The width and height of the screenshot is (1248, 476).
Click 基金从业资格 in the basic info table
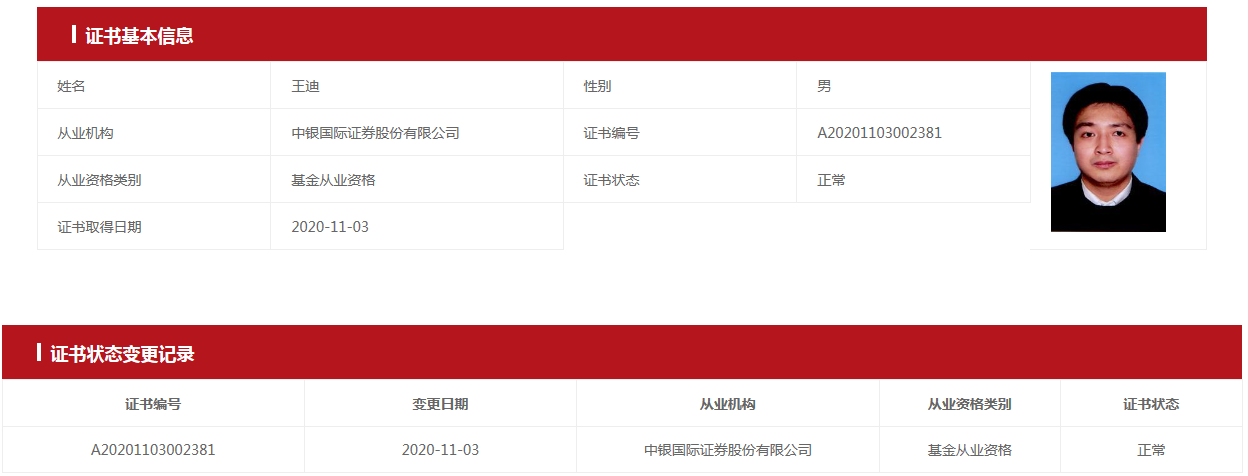click(x=333, y=180)
